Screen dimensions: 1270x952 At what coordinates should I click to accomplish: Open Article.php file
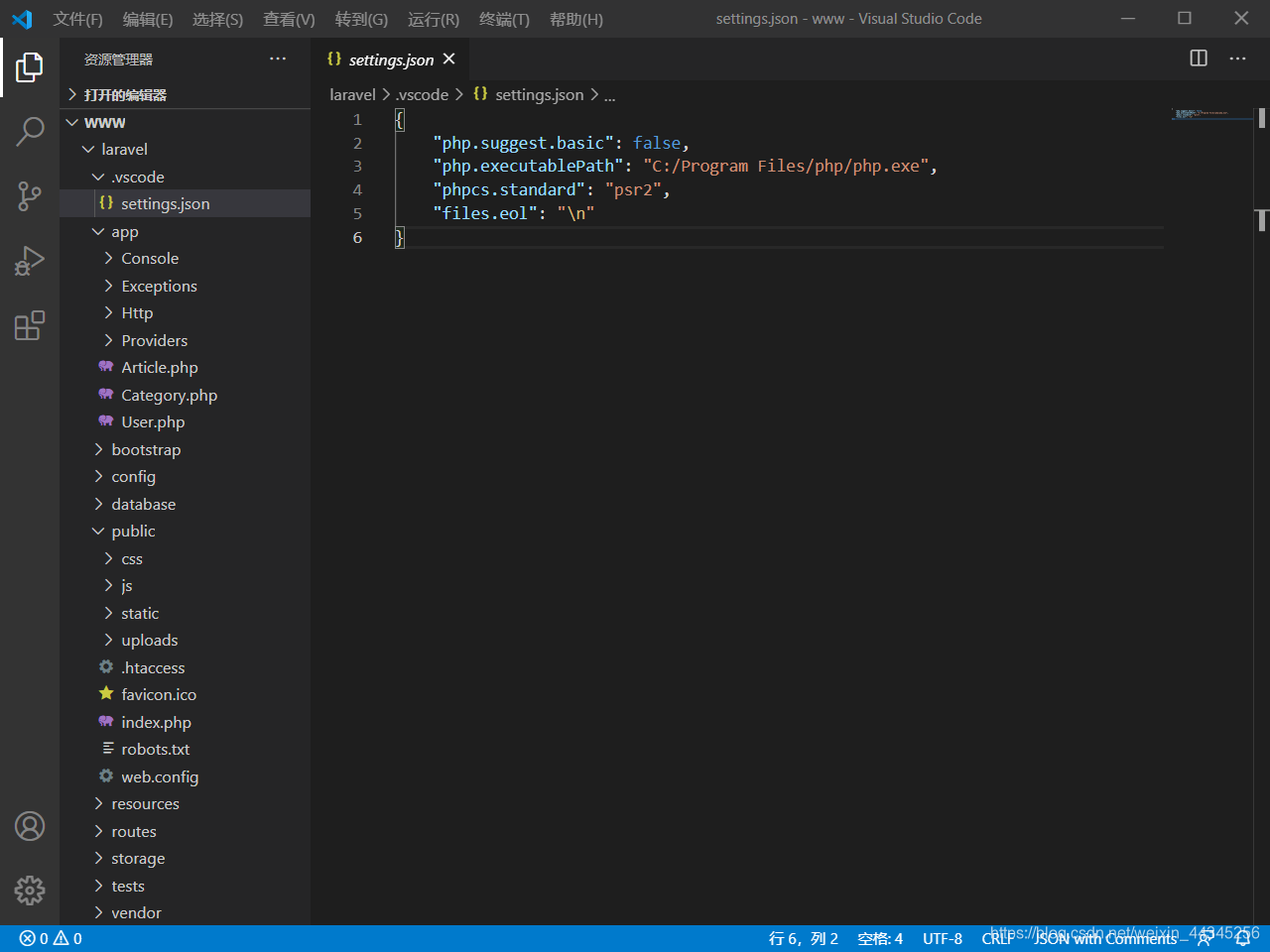coord(185,367)
